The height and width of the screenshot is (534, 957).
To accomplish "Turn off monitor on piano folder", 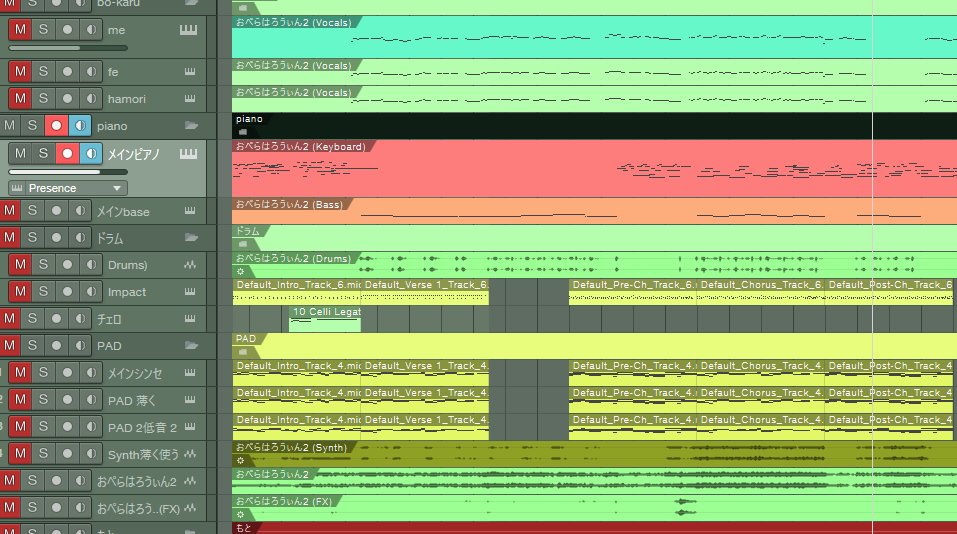I will (80, 125).
